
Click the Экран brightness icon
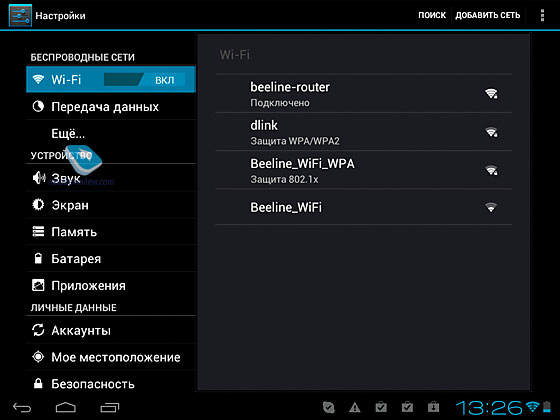(x=38, y=205)
